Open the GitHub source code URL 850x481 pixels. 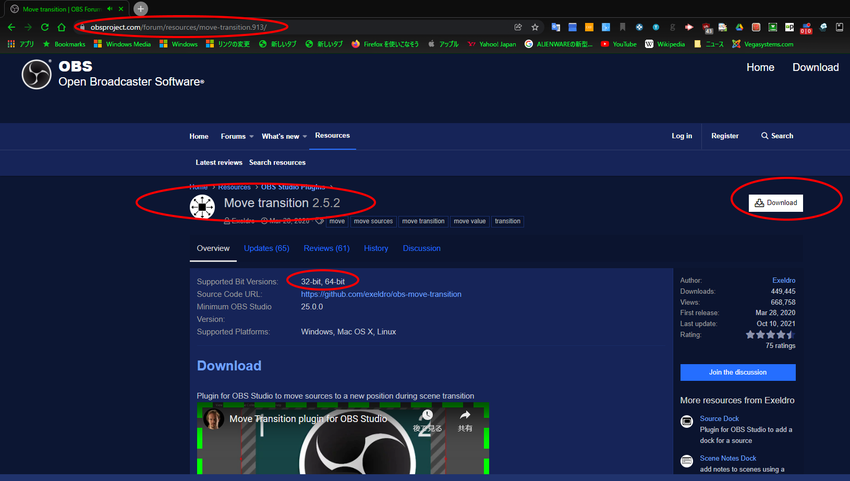tap(381, 294)
